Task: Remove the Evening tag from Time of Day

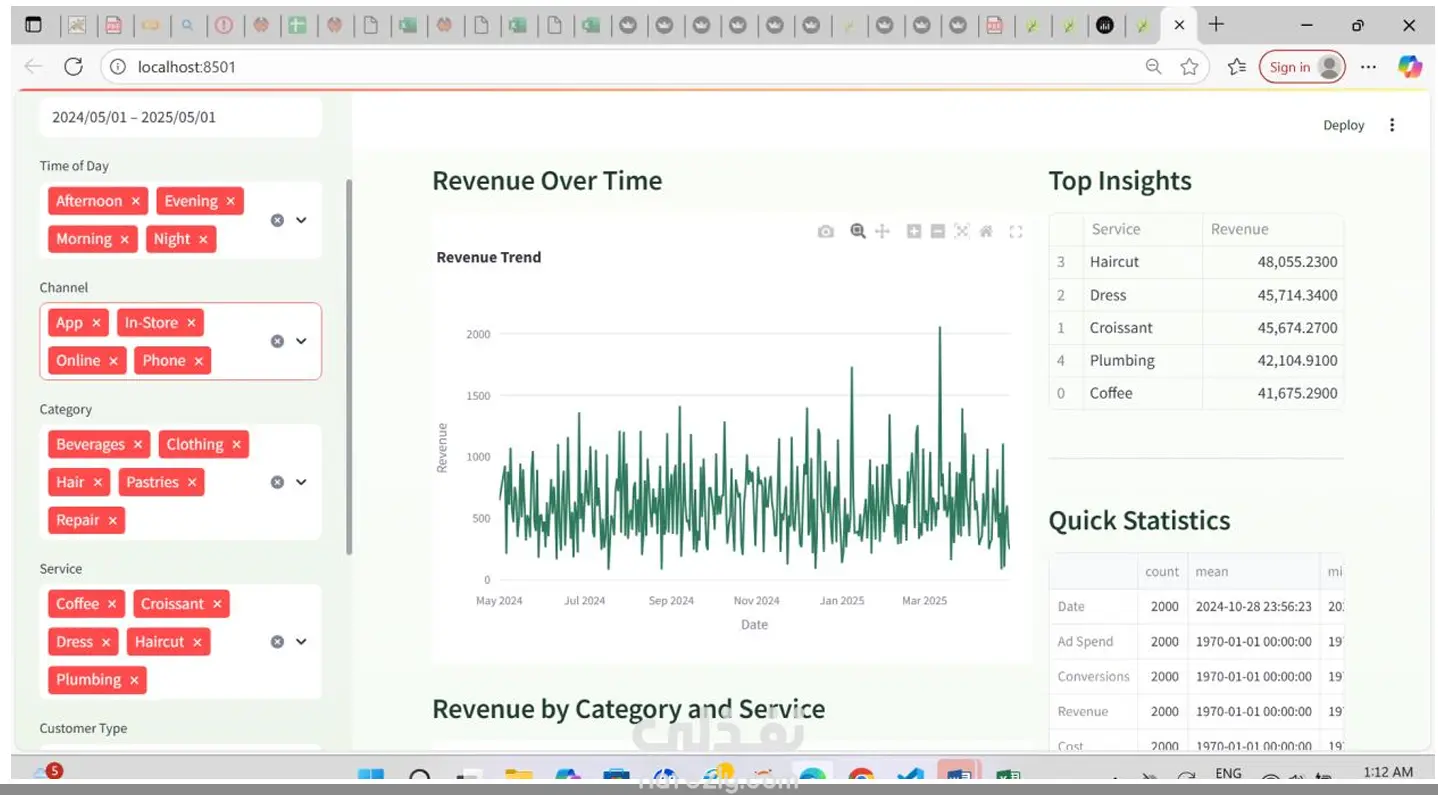Action: (230, 201)
